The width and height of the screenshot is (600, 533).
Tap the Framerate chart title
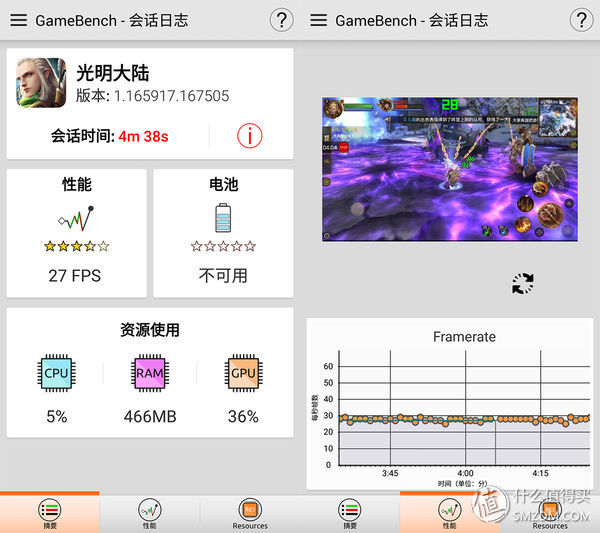464,337
